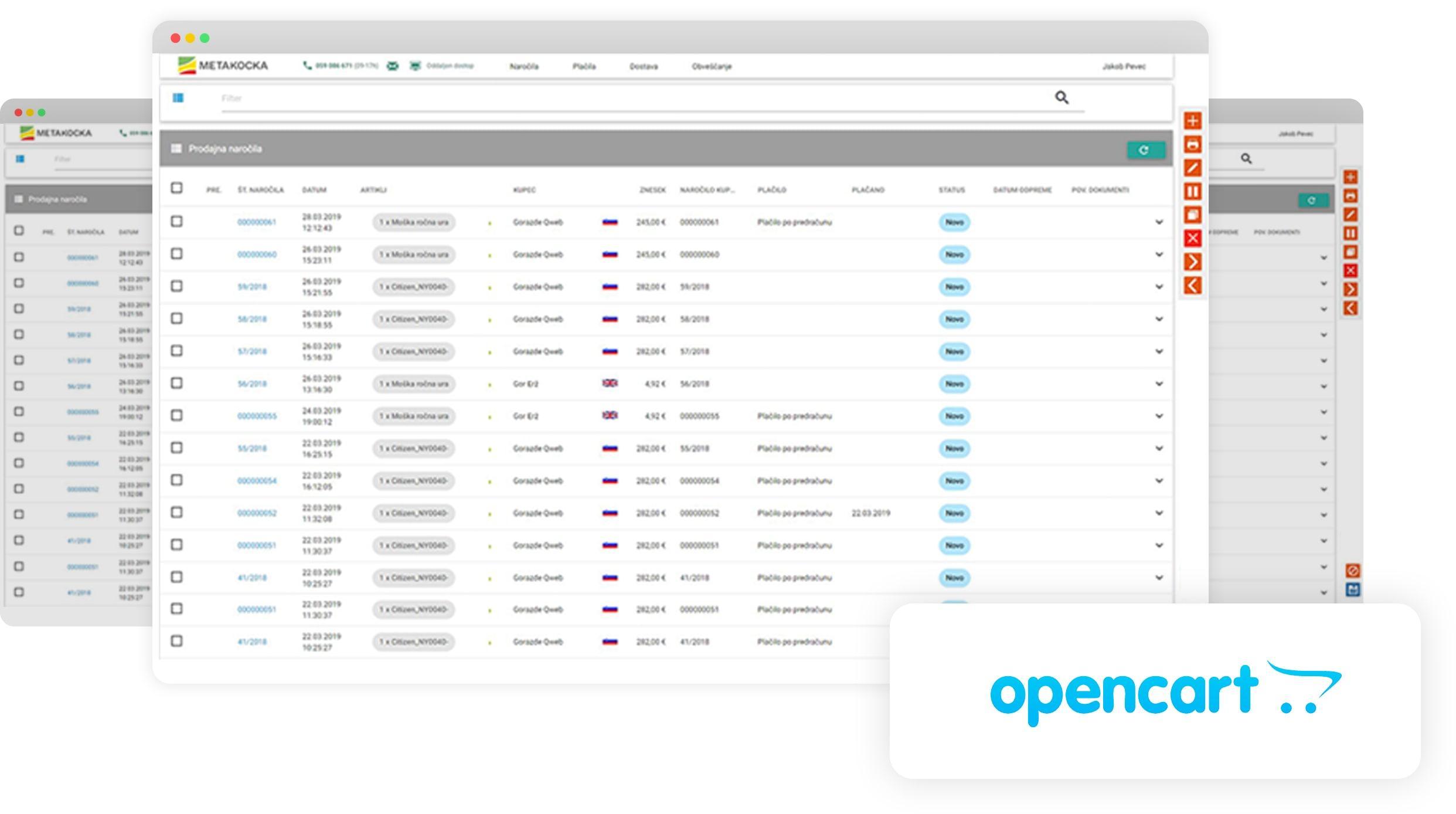Click the print icon in right background window
The height and width of the screenshot is (814, 1456).
point(1350,196)
